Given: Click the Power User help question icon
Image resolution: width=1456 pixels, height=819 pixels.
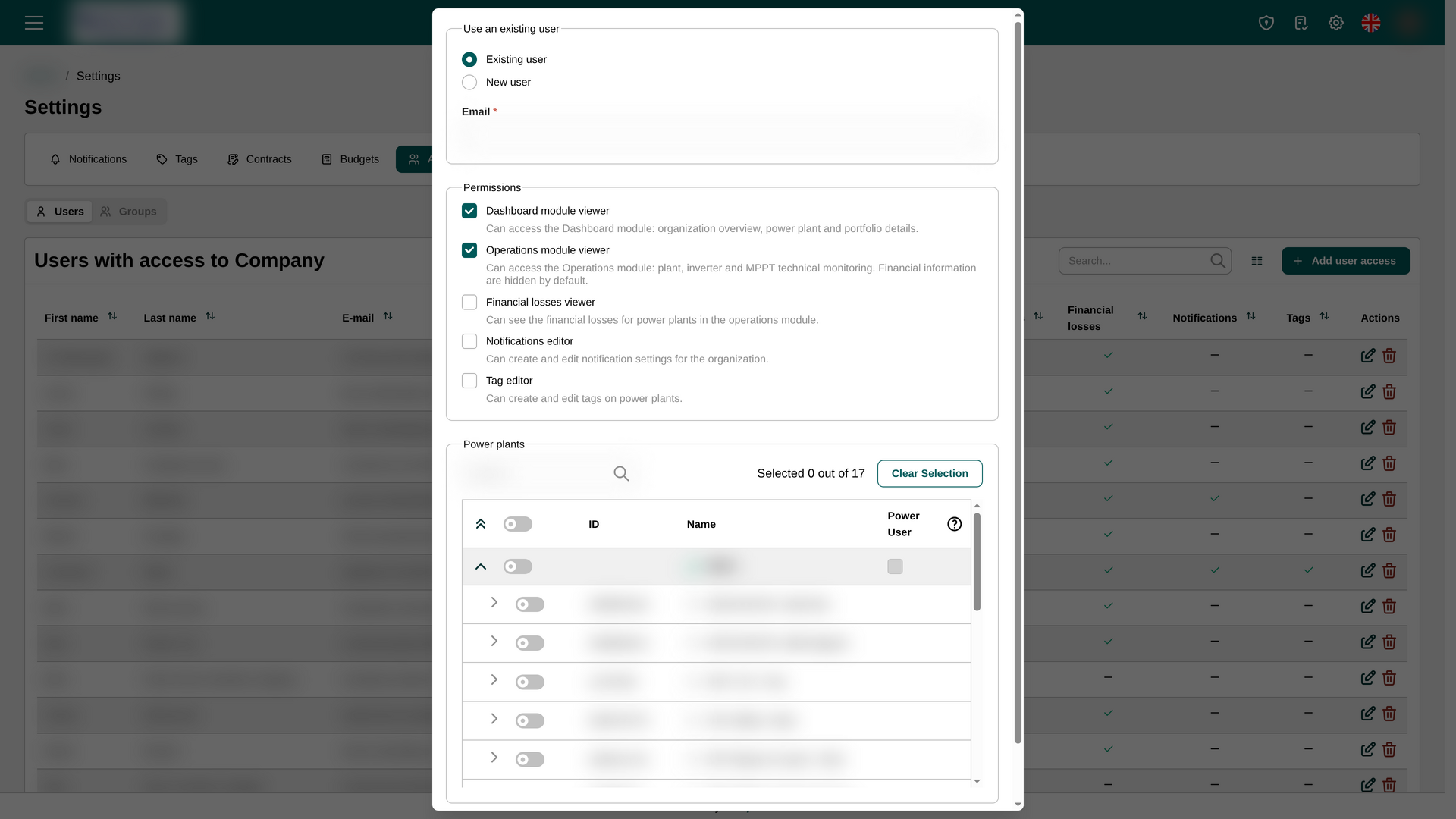Looking at the screenshot, I should 955,524.
